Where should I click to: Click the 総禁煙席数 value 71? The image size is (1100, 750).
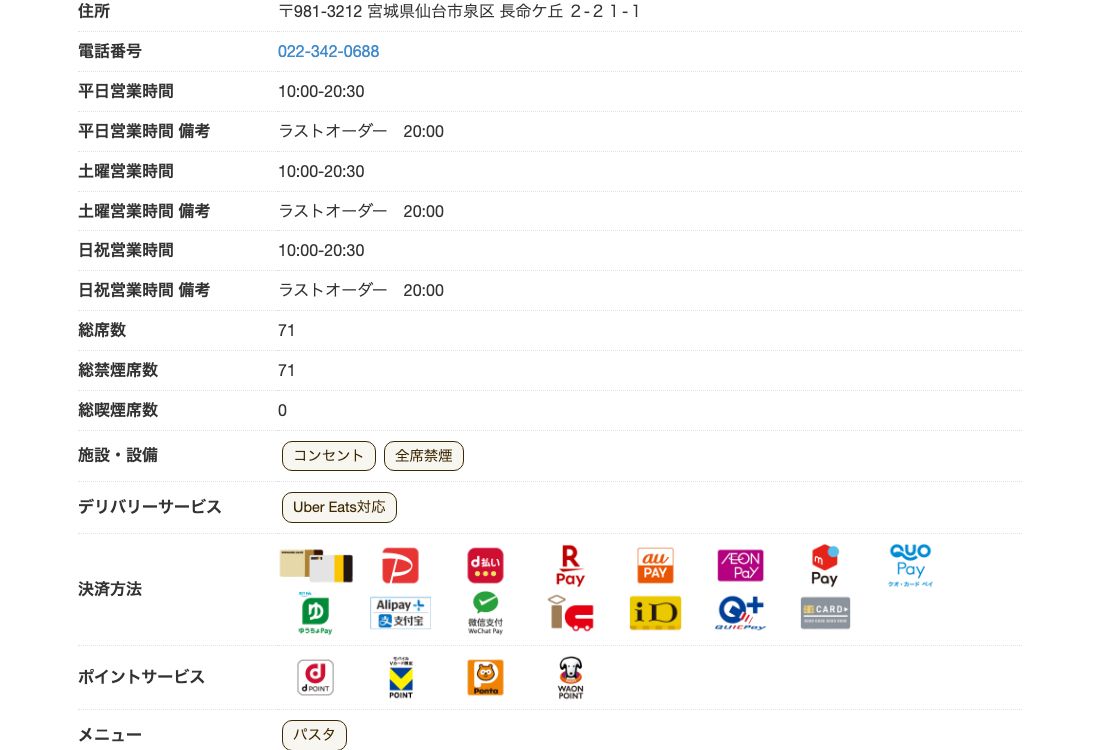286,370
